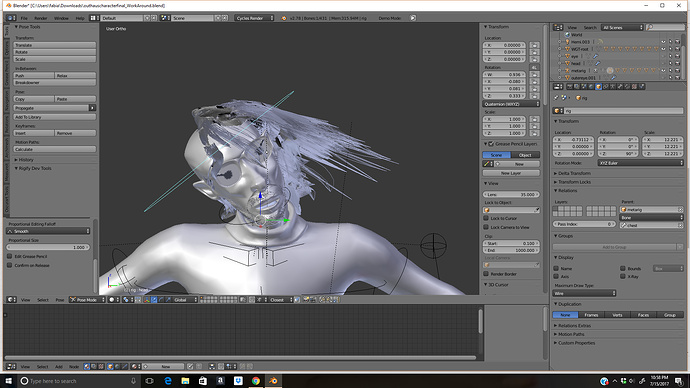
Task: Enable Lock Camera to View checkbox
Action: click(486, 227)
